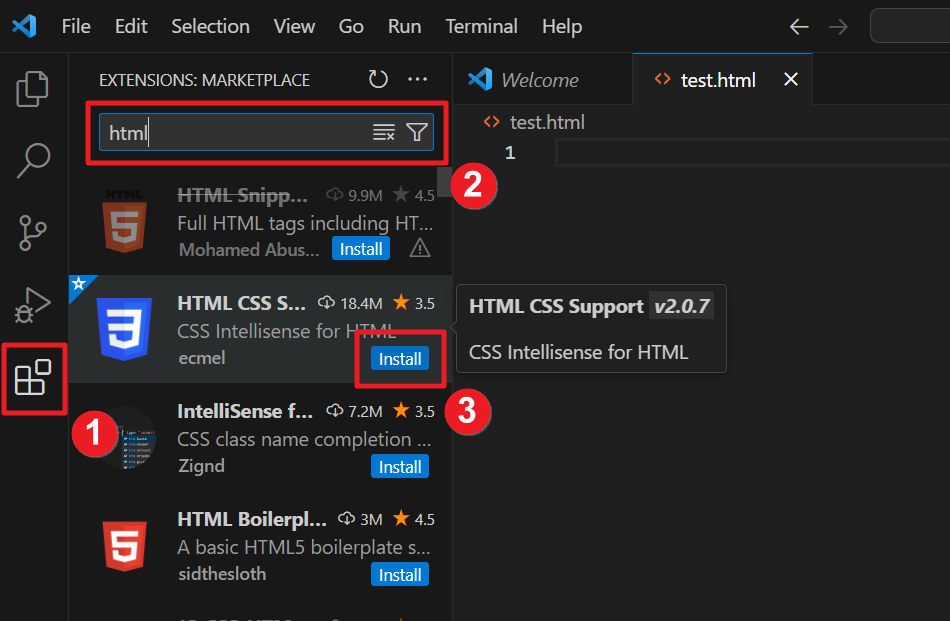
Task: Click the HTML CSS Support CSS3 logo
Action: click(x=124, y=329)
